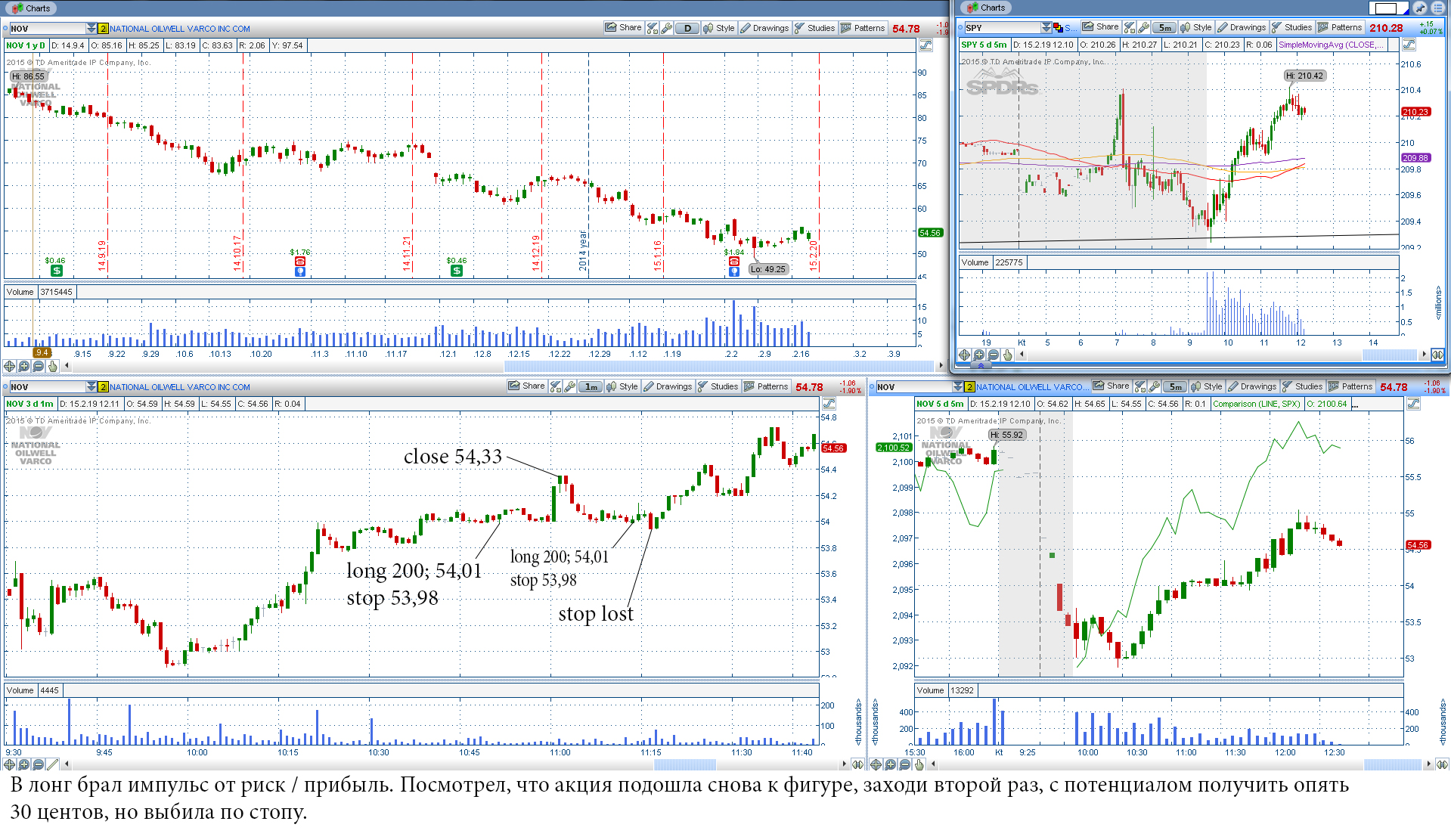
Task: Open Share in the SPY chart
Action: pos(1100,27)
